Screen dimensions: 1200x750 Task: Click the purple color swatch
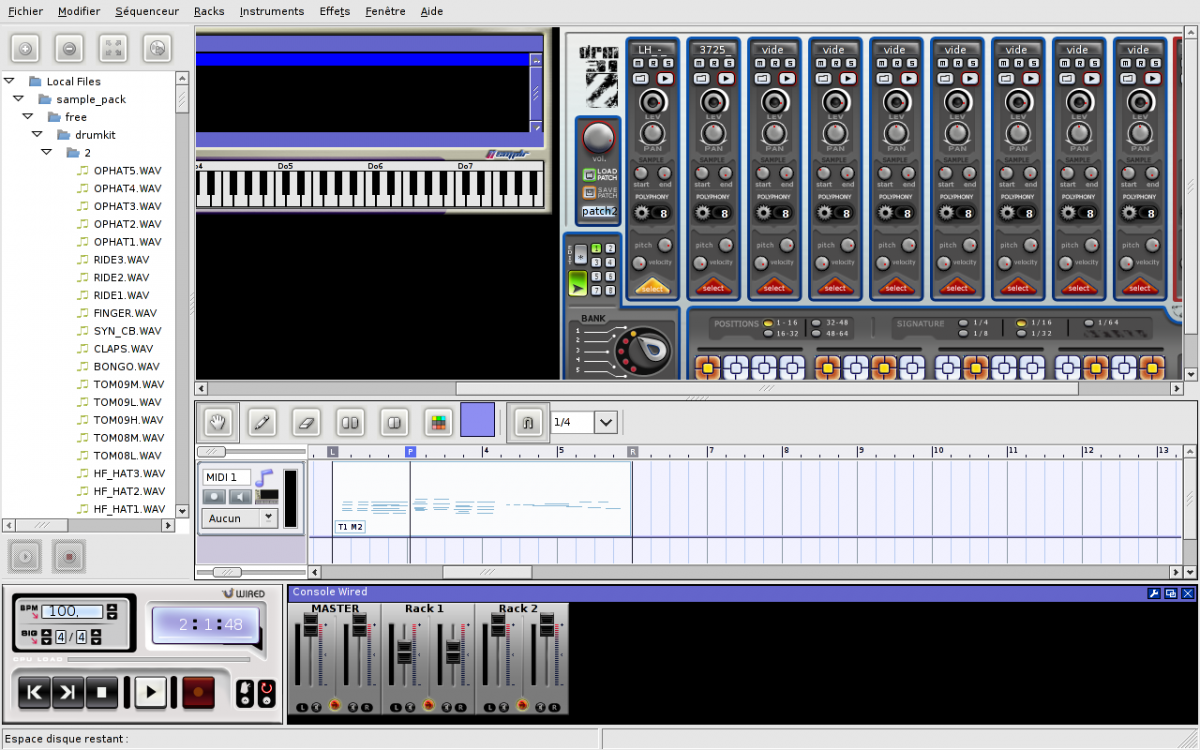click(x=477, y=420)
